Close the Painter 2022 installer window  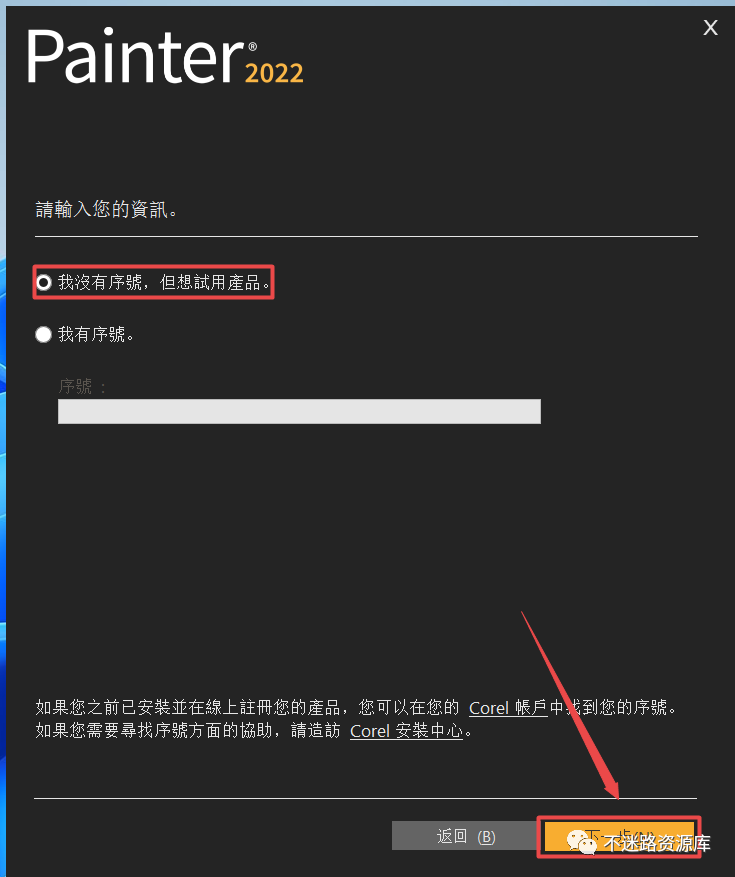point(710,27)
